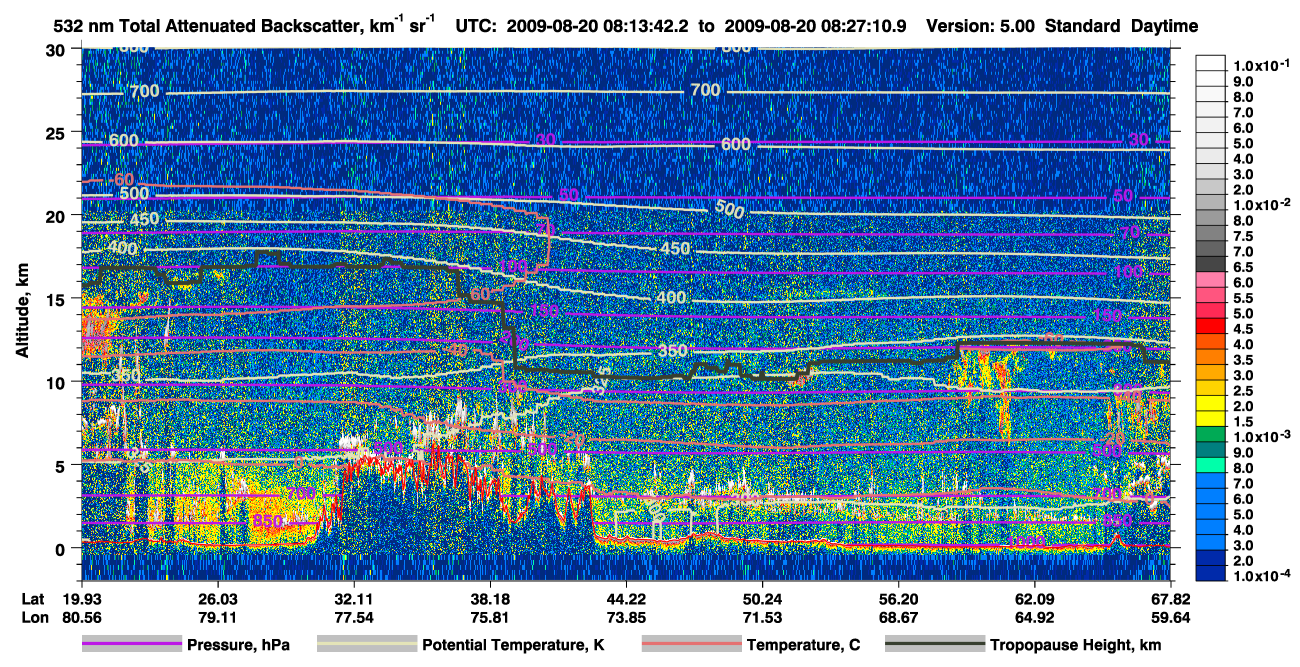1300x667 pixels.
Task: Click longitude value 68.67
Action: (898, 618)
